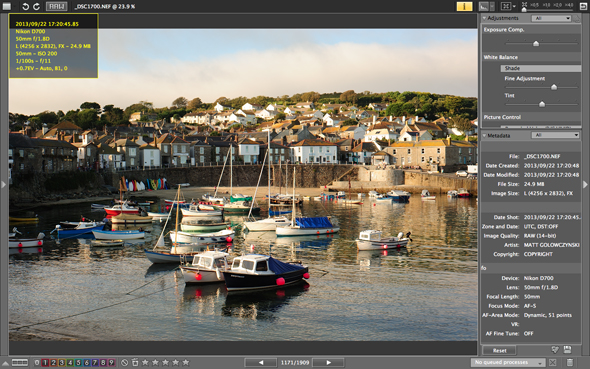This screenshot has width=590, height=369.
Task: Expand the left panel arrow
Action: [4, 184]
